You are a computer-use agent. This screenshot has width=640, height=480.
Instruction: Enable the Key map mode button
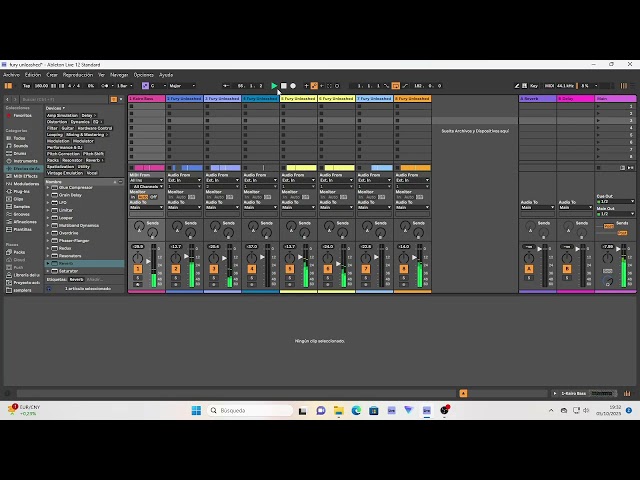[534, 86]
